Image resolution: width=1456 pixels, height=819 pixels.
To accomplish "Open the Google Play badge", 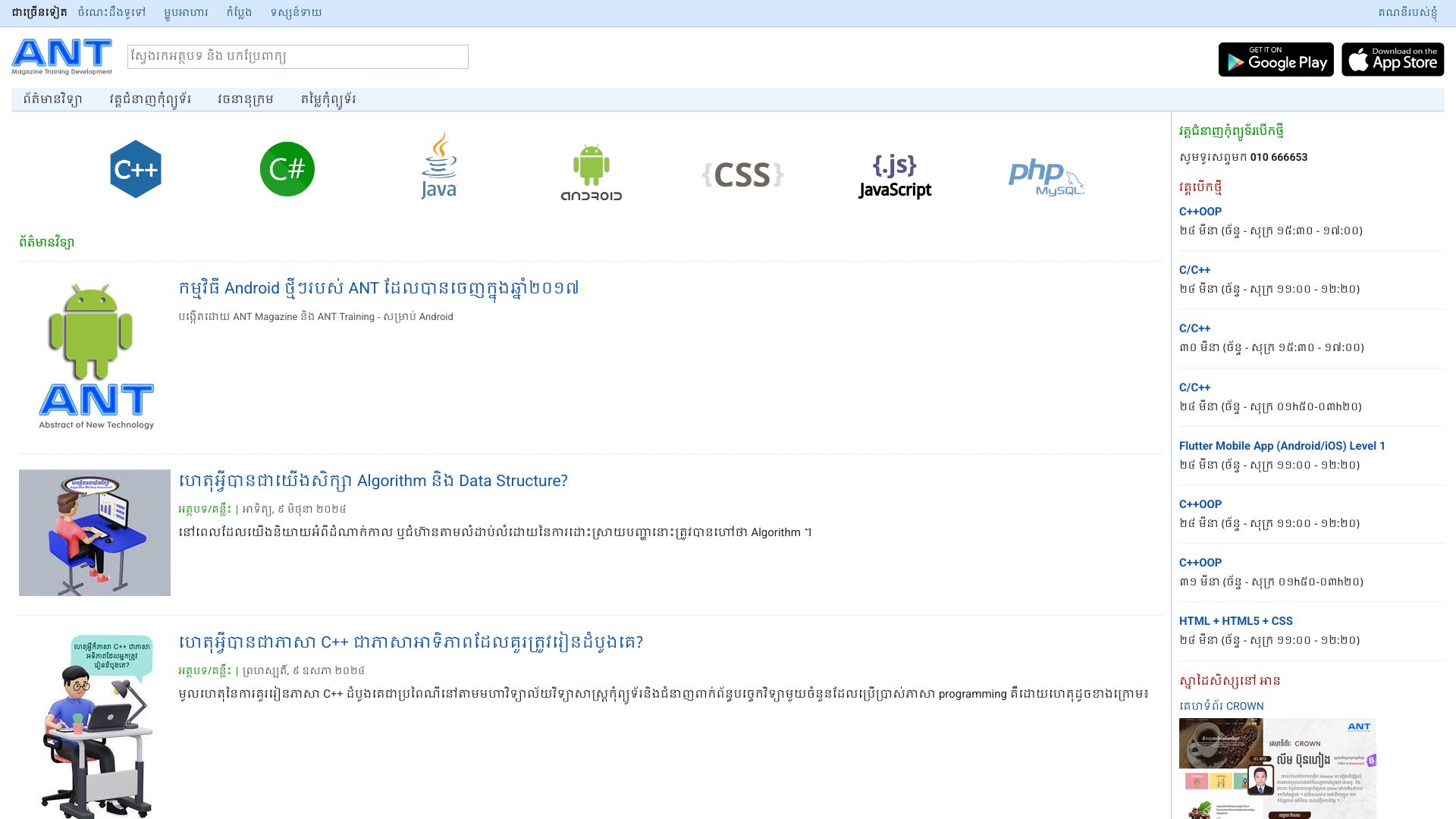I will [x=1276, y=59].
